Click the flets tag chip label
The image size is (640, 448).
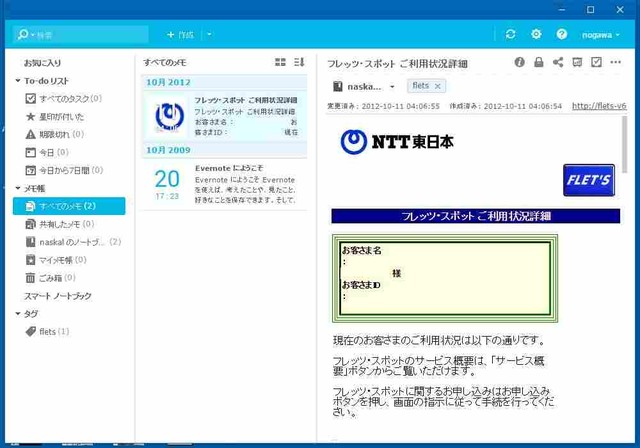[x=420, y=86]
